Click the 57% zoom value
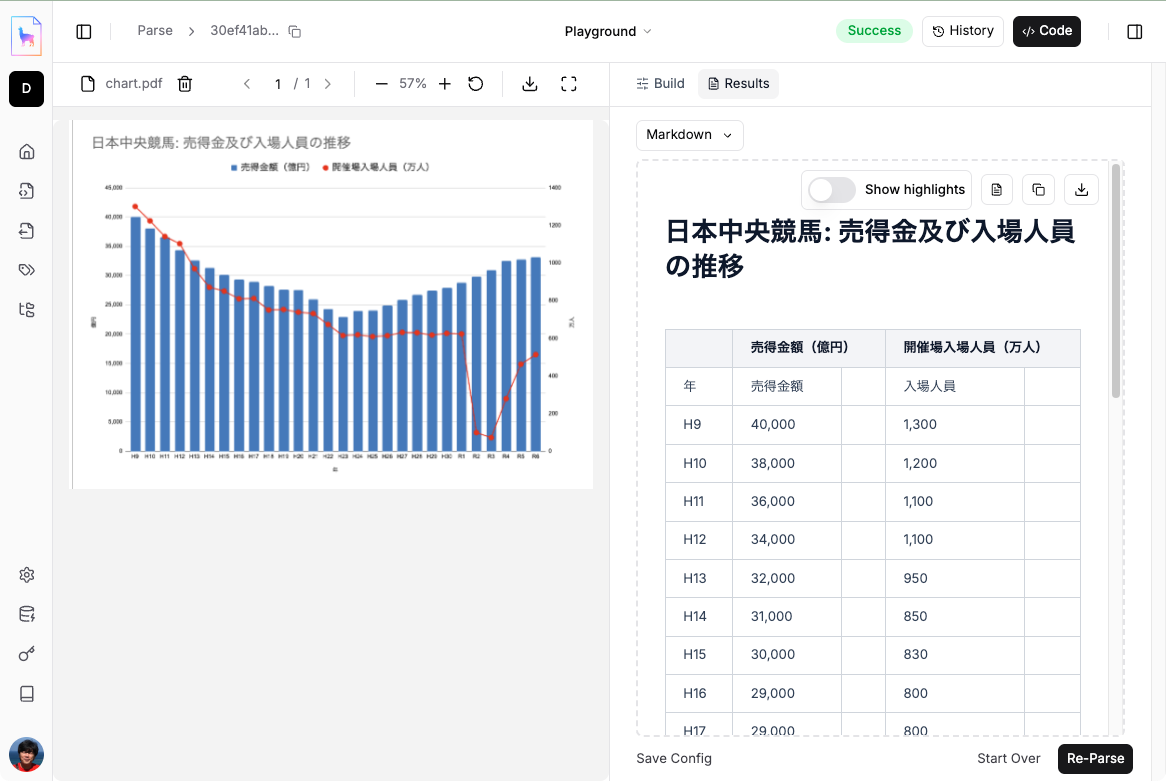Image resolution: width=1166 pixels, height=781 pixels. point(413,83)
